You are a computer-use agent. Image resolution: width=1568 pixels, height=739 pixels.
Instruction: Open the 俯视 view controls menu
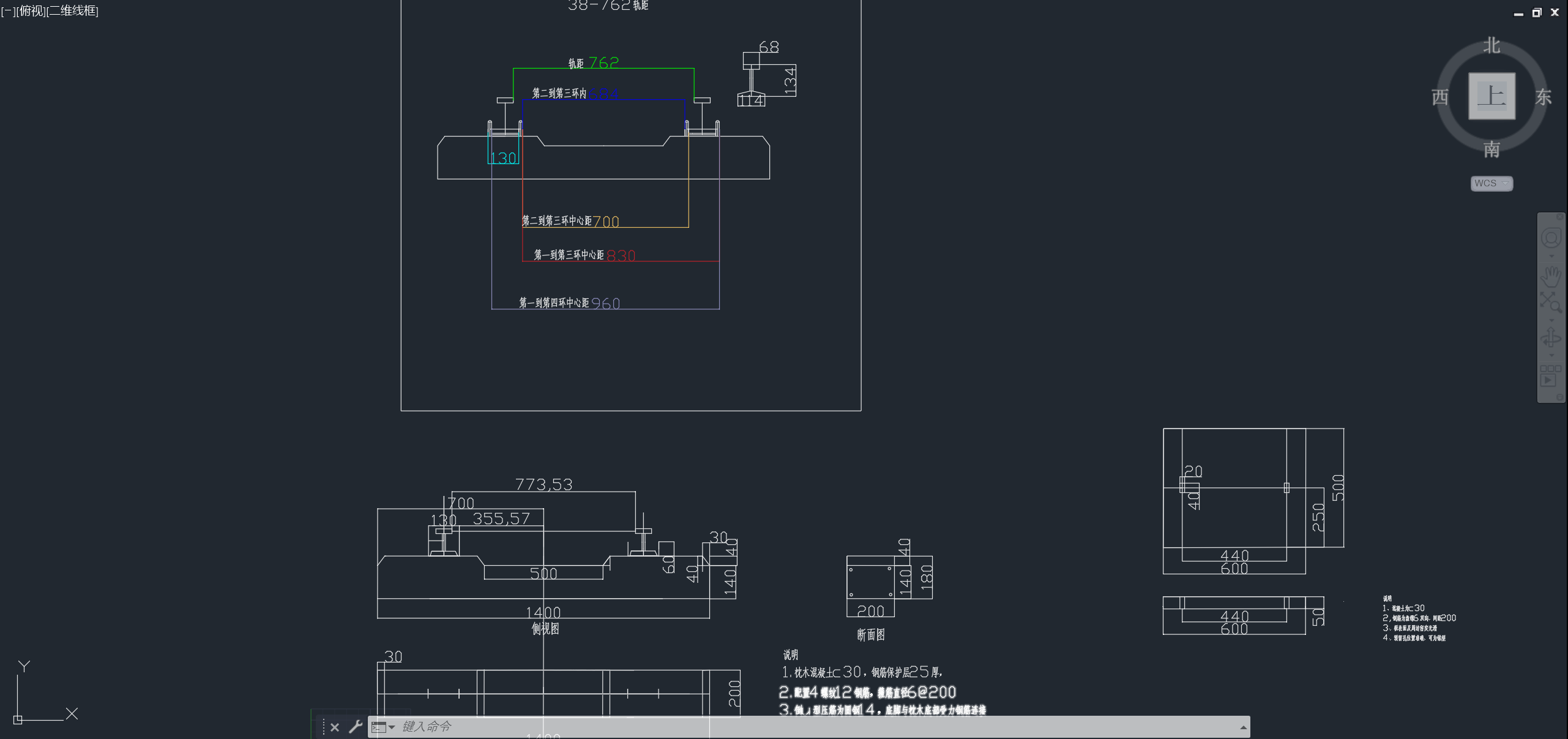click(31, 11)
